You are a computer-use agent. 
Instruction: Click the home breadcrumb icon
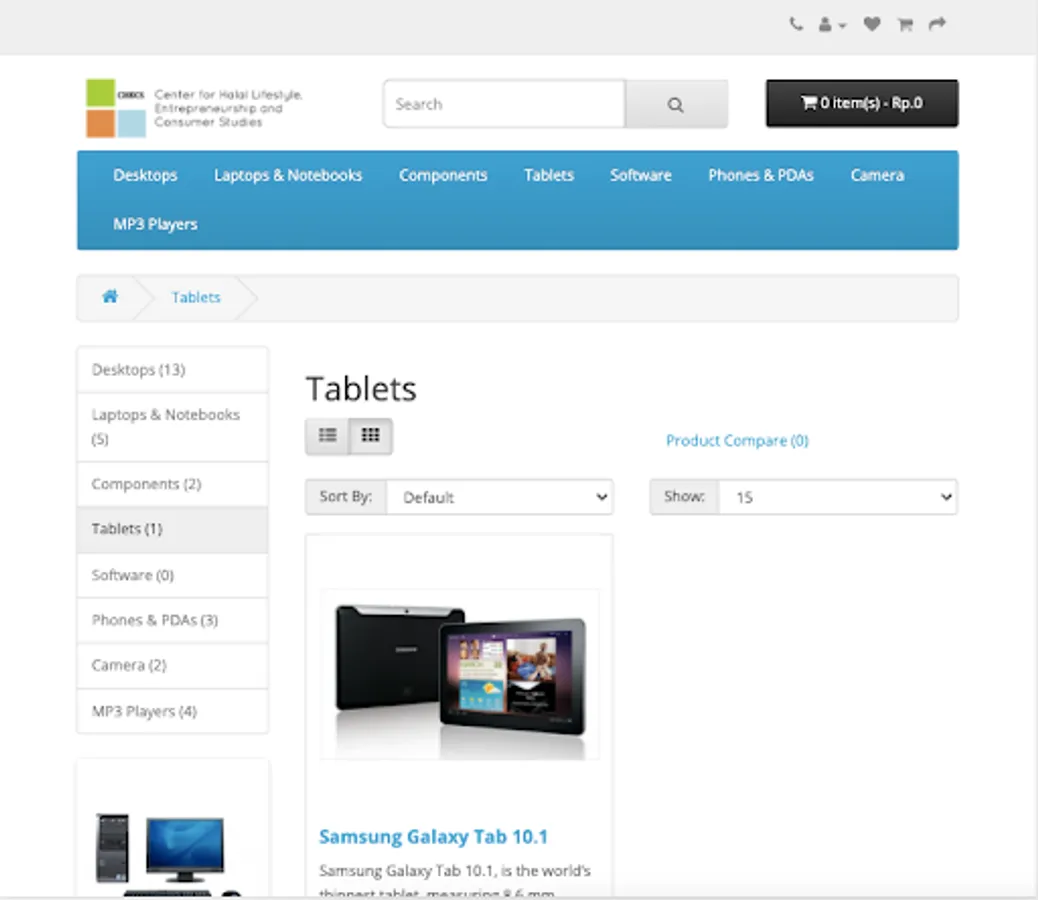[x=110, y=296]
